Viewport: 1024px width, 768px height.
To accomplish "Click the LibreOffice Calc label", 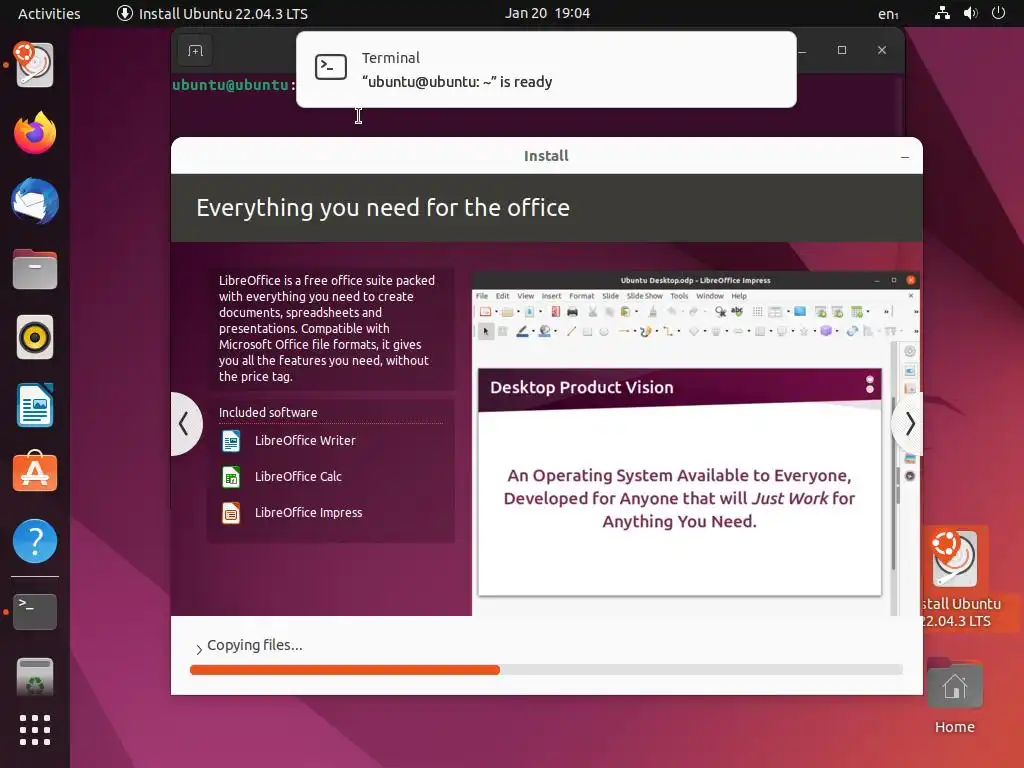I will click(x=298, y=477).
